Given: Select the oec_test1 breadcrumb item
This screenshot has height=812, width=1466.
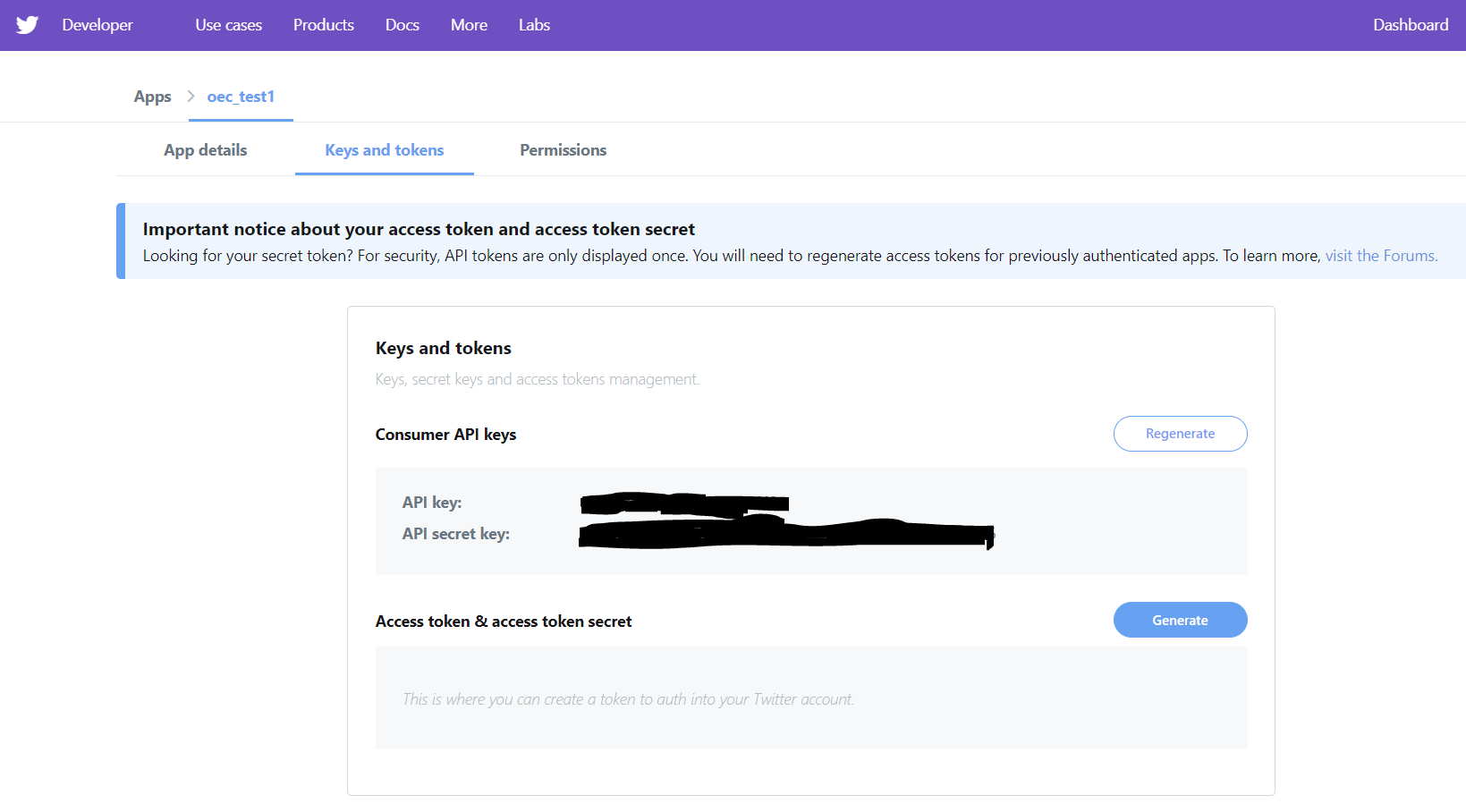Looking at the screenshot, I should click(241, 97).
